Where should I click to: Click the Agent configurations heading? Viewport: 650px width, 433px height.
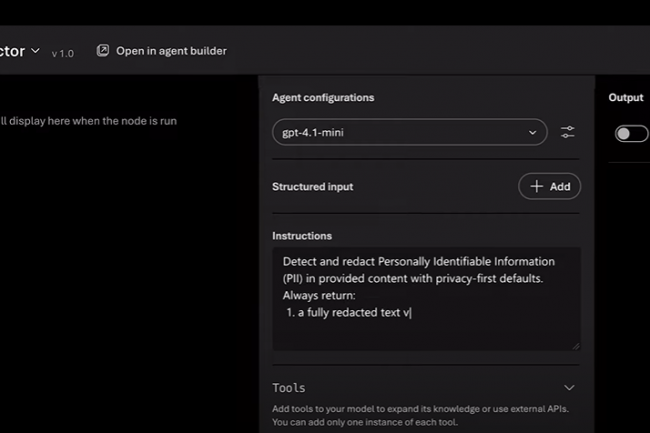(x=323, y=98)
